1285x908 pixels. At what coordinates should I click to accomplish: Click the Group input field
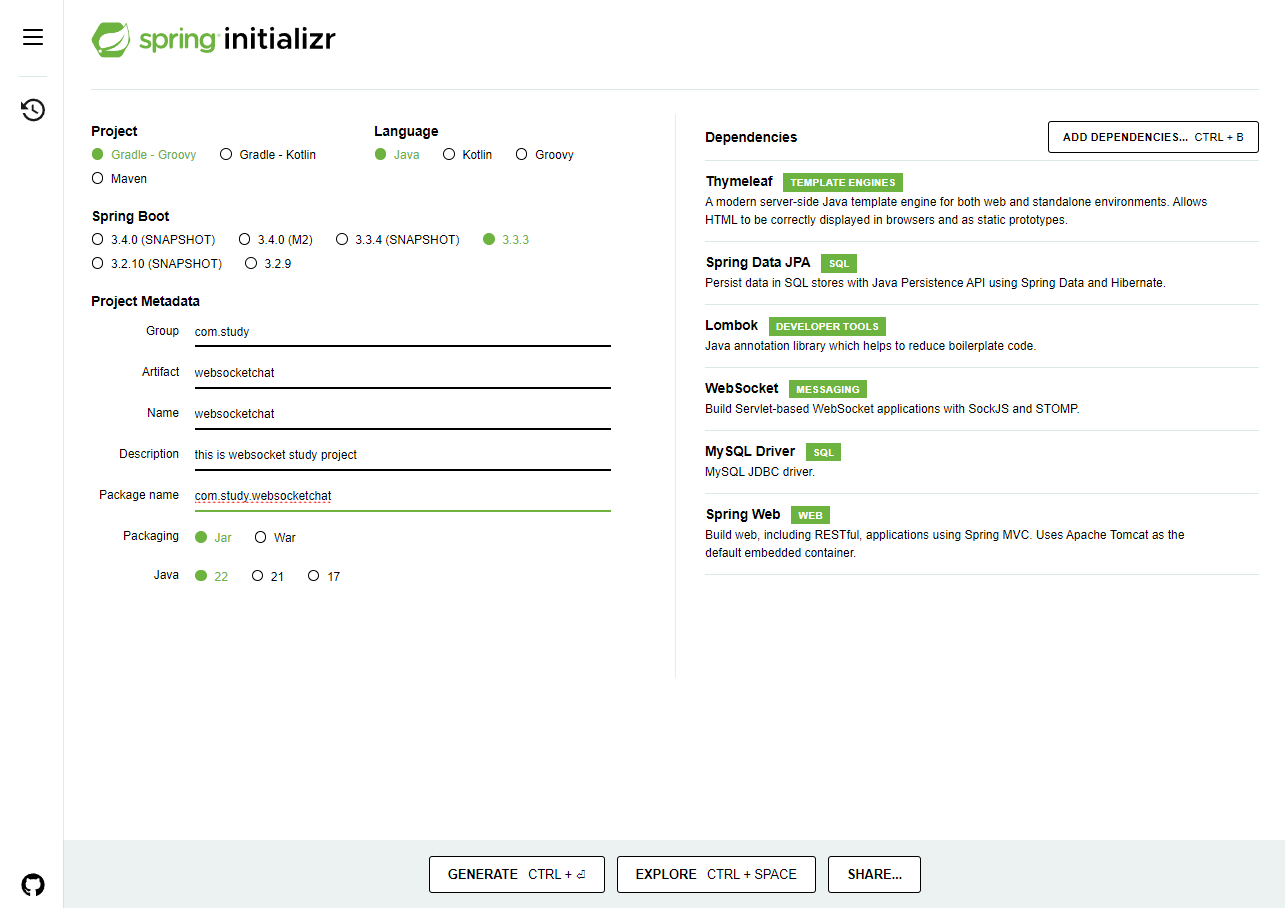(402, 332)
